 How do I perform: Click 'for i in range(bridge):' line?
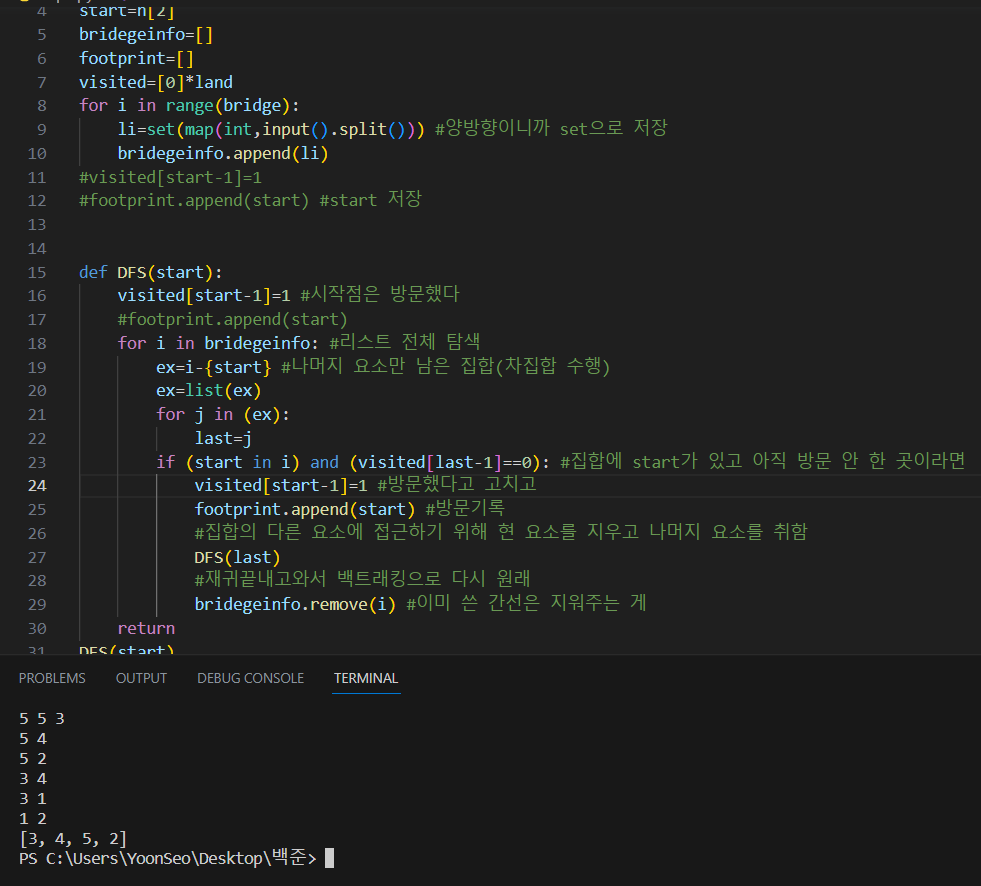(x=189, y=105)
